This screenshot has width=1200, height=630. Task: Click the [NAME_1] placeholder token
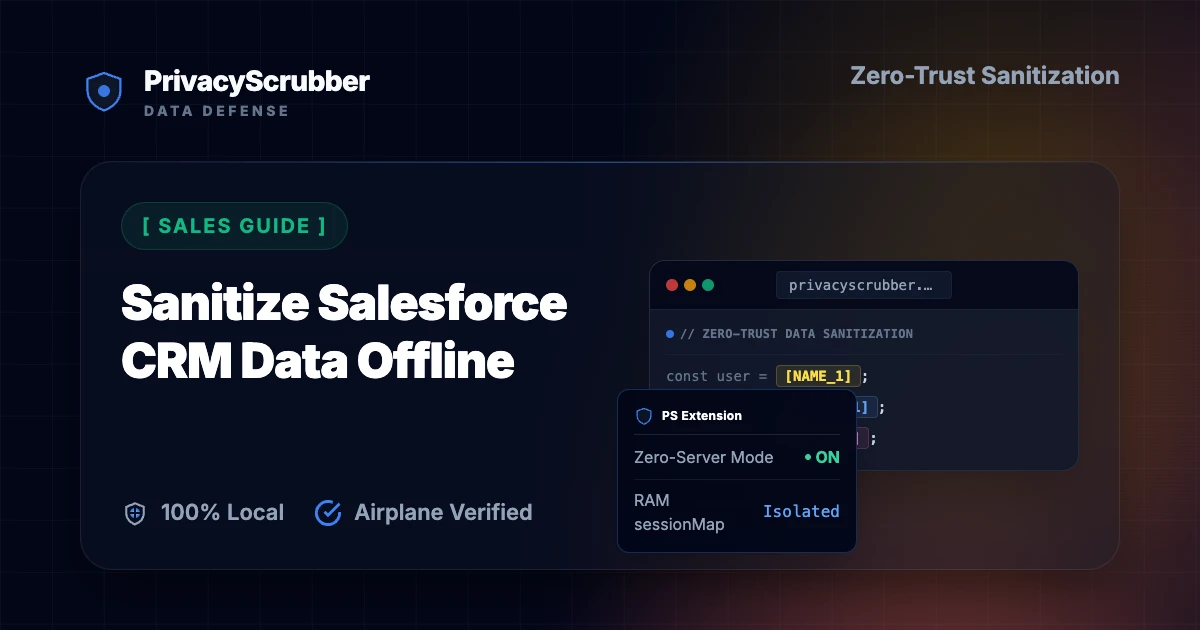[x=819, y=377]
